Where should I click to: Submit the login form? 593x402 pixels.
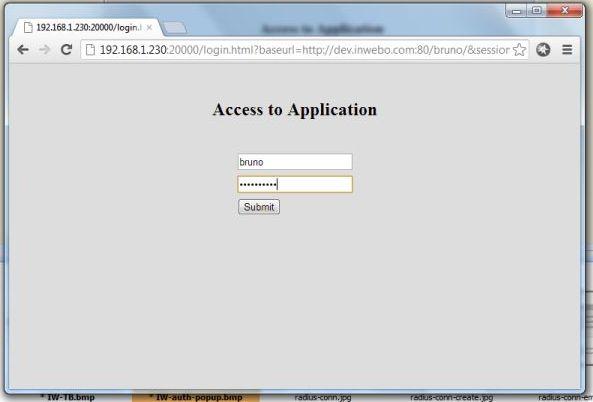[x=259, y=207]
